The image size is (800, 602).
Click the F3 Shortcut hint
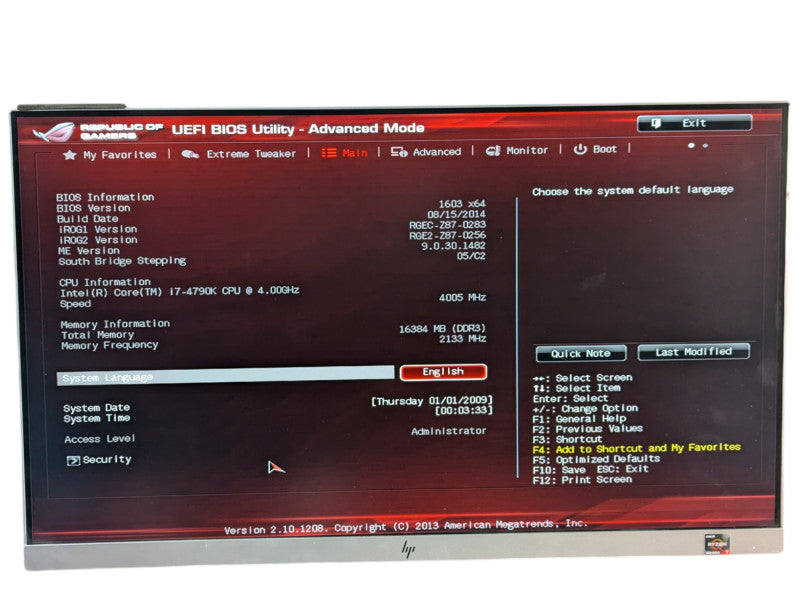point(567,439)
